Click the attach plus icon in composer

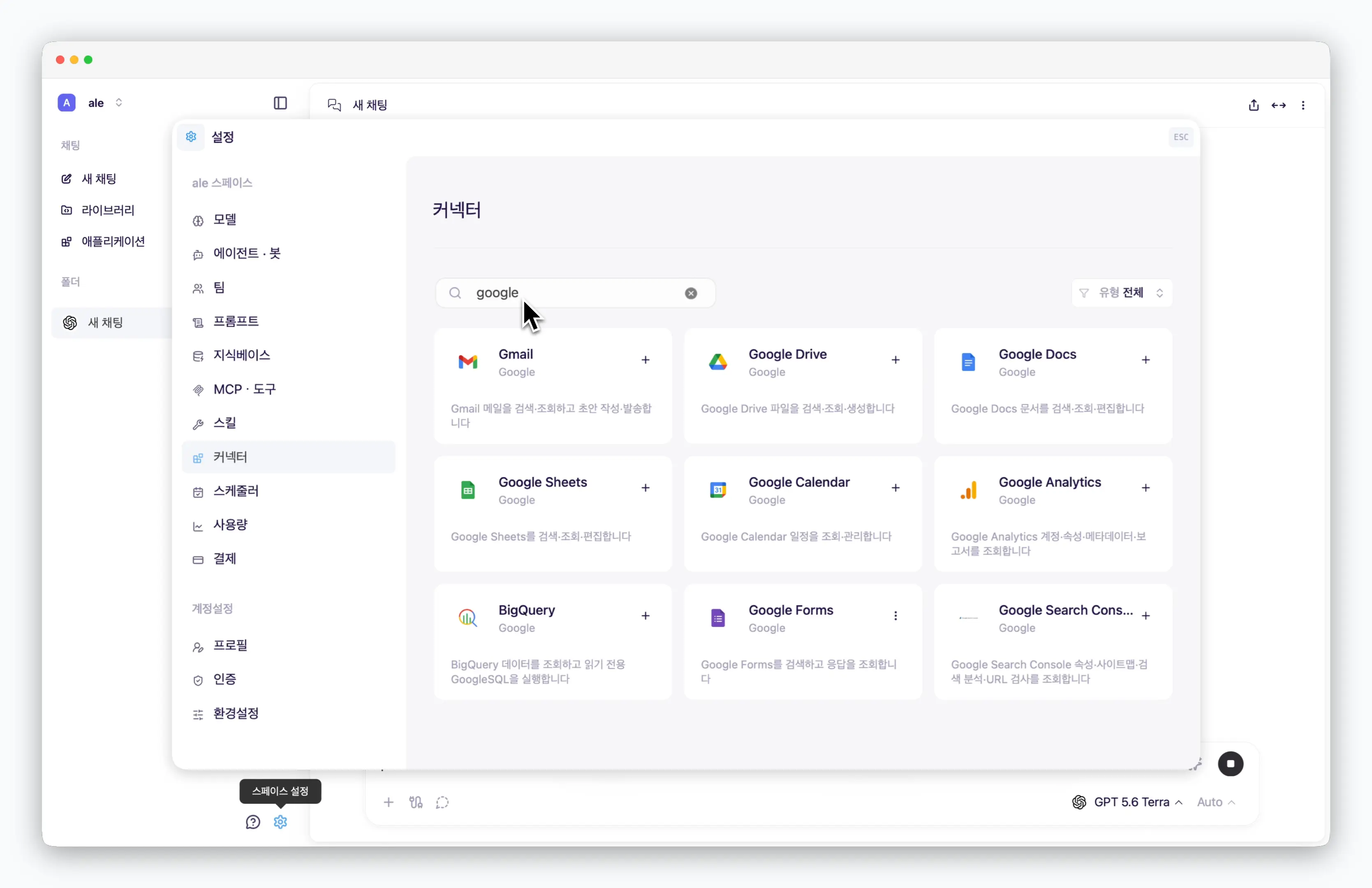[389, 802]
